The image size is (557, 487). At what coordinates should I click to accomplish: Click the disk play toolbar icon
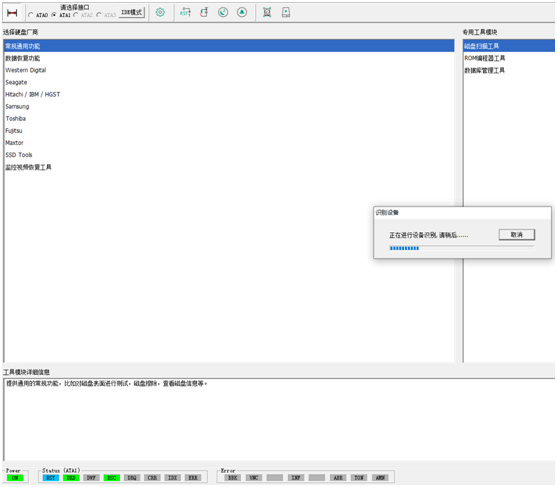[286, 12]
